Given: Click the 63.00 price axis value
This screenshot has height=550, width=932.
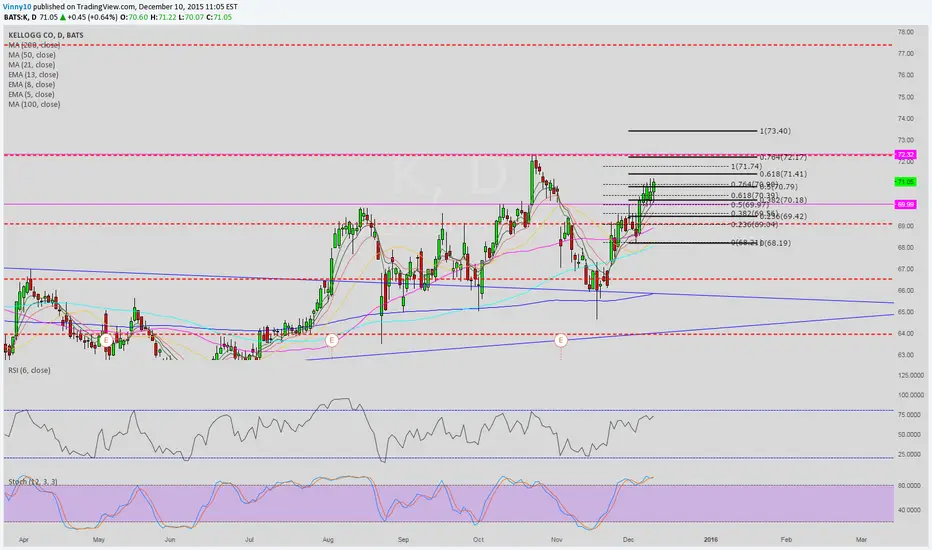Looking at the screenshot, I should coord(906,356).
